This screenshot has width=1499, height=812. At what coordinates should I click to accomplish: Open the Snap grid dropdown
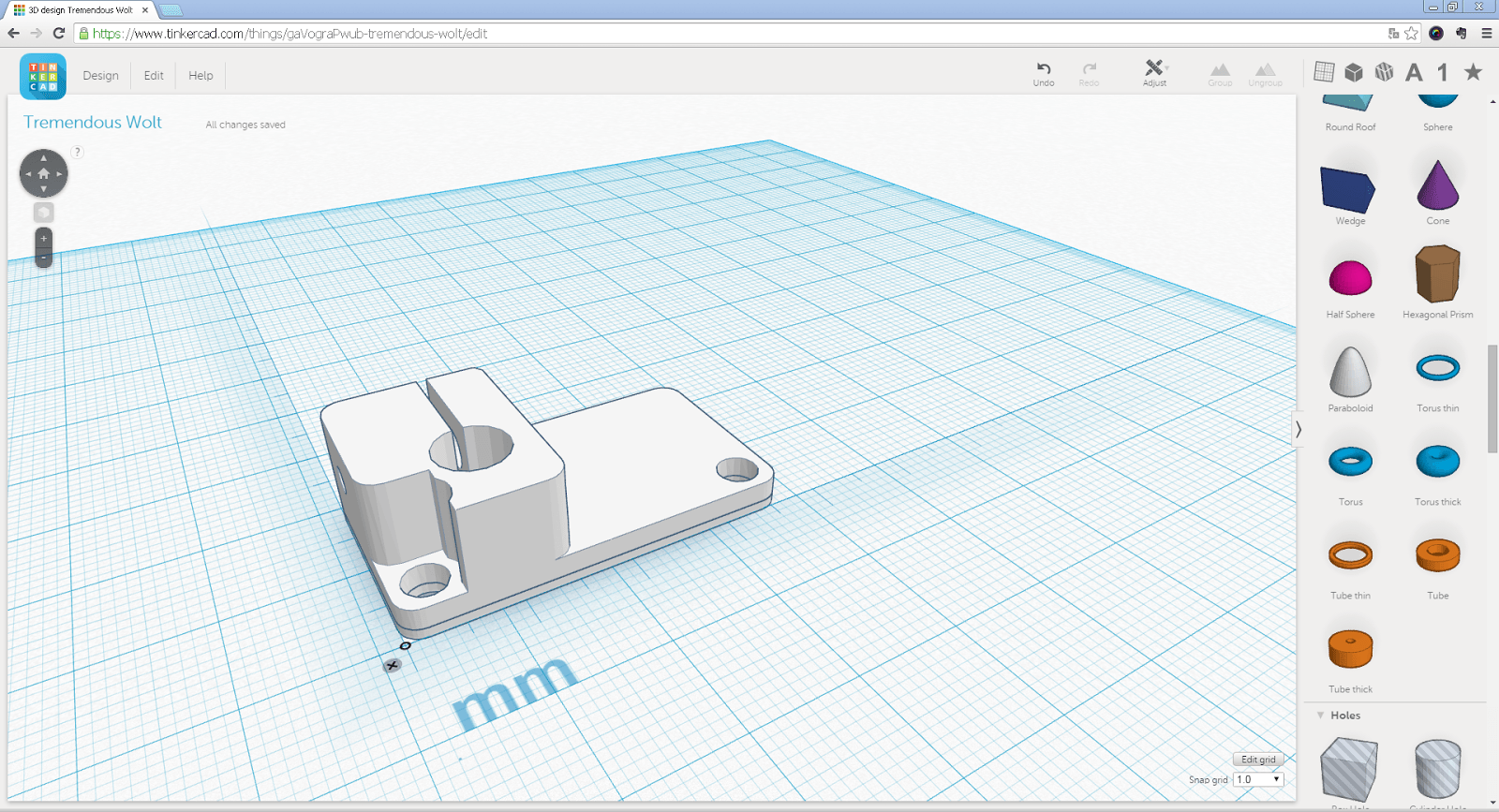[x=1257, y=779]
